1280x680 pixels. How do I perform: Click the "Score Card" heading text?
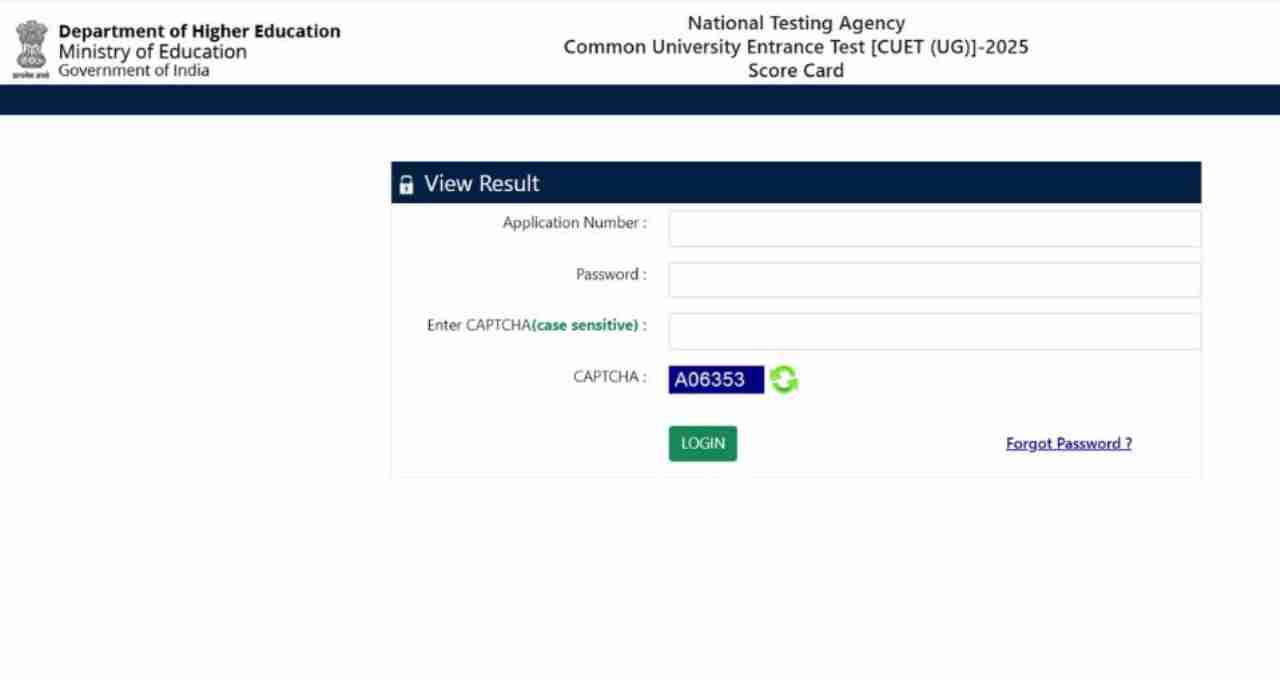point(796,70)
